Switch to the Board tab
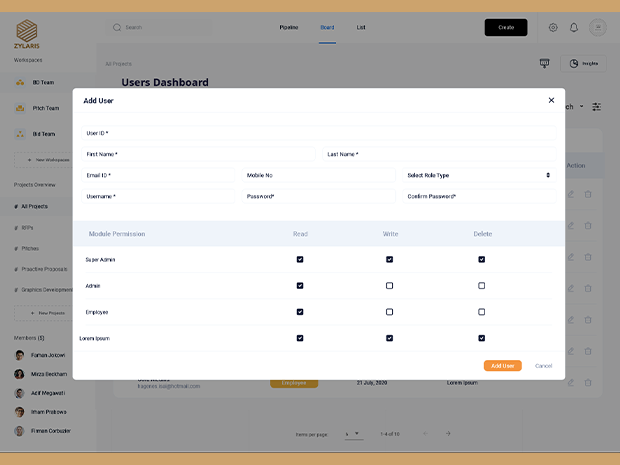Viewport: 620px width, 465px height. point(327,28)
